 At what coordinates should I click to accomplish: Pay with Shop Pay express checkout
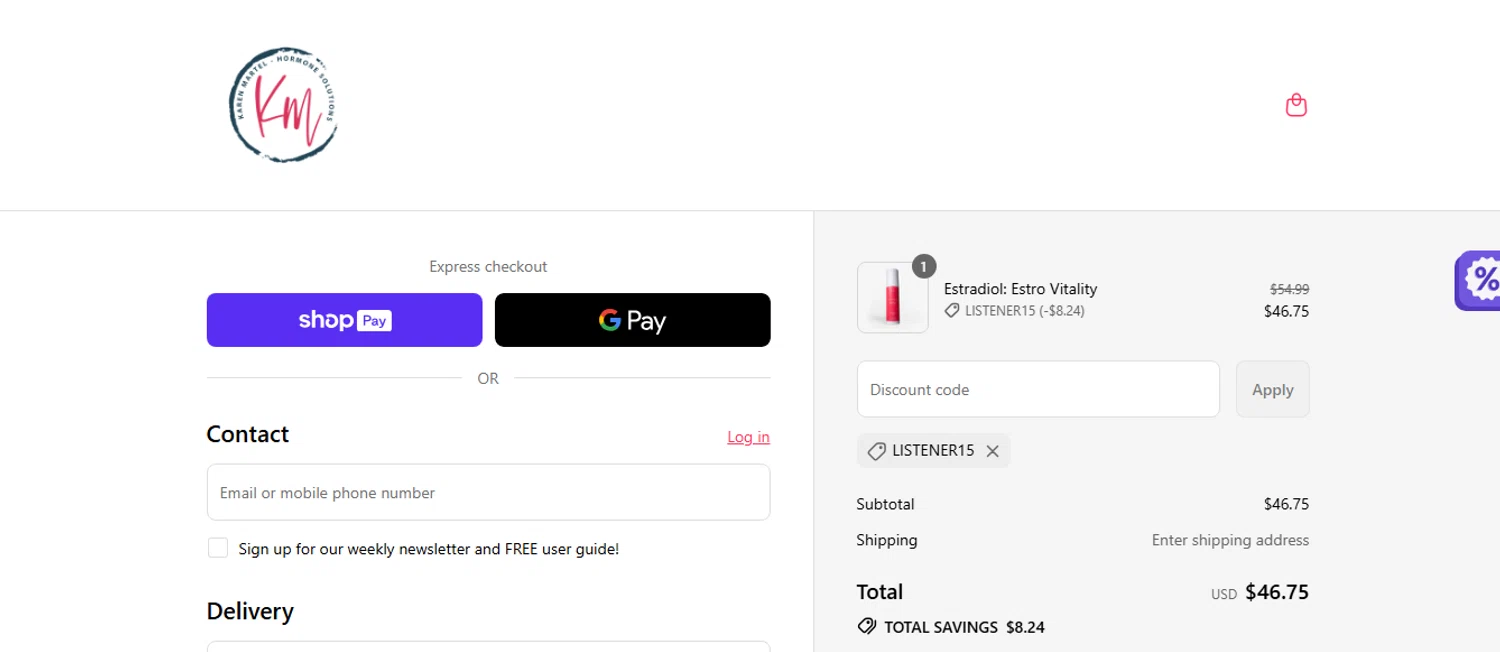tap(344, 320)
